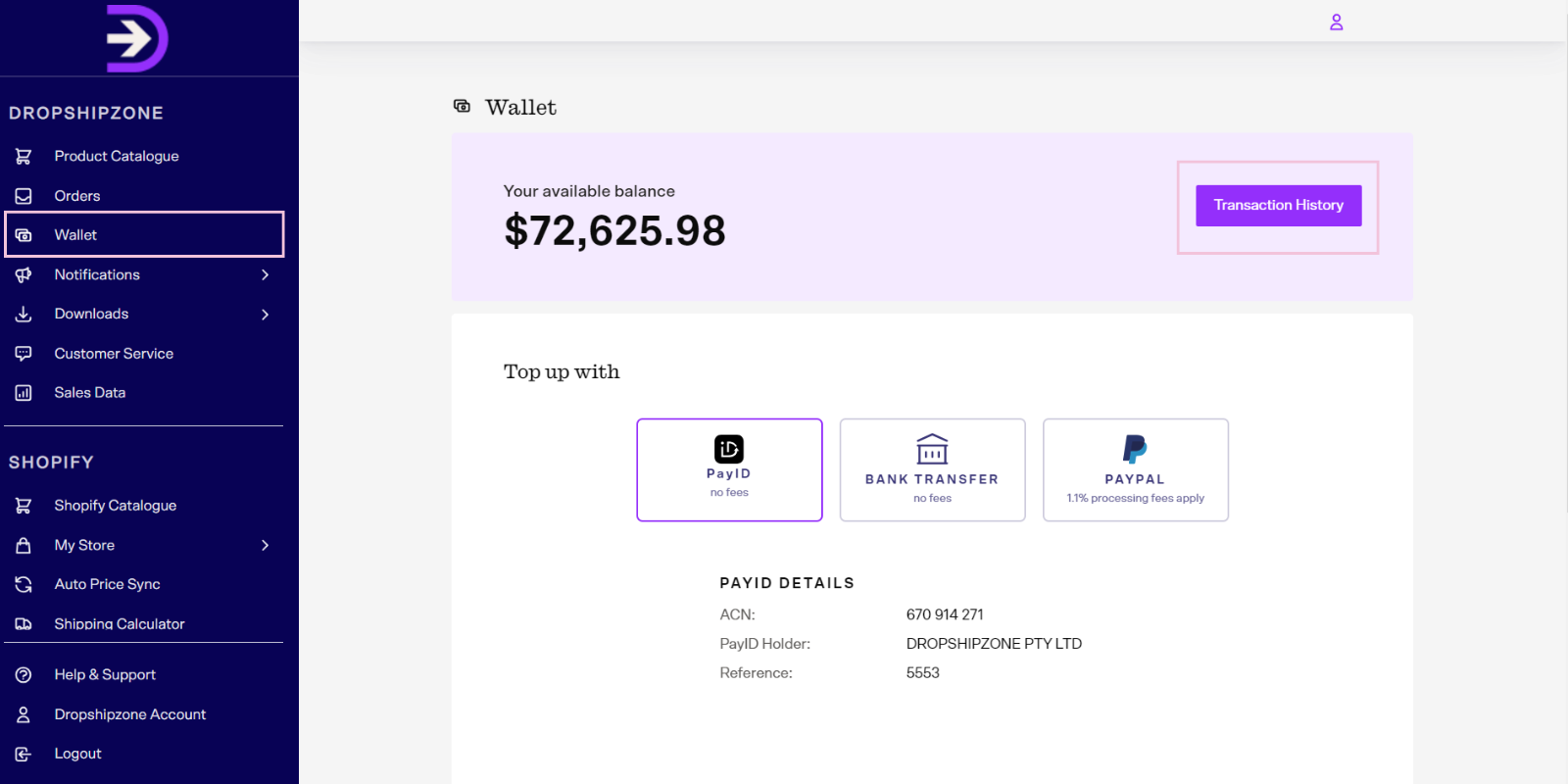The height and width of the screenshot is (784, 1568).
Task: Open Help & Support link
Action: pos(105,674)
